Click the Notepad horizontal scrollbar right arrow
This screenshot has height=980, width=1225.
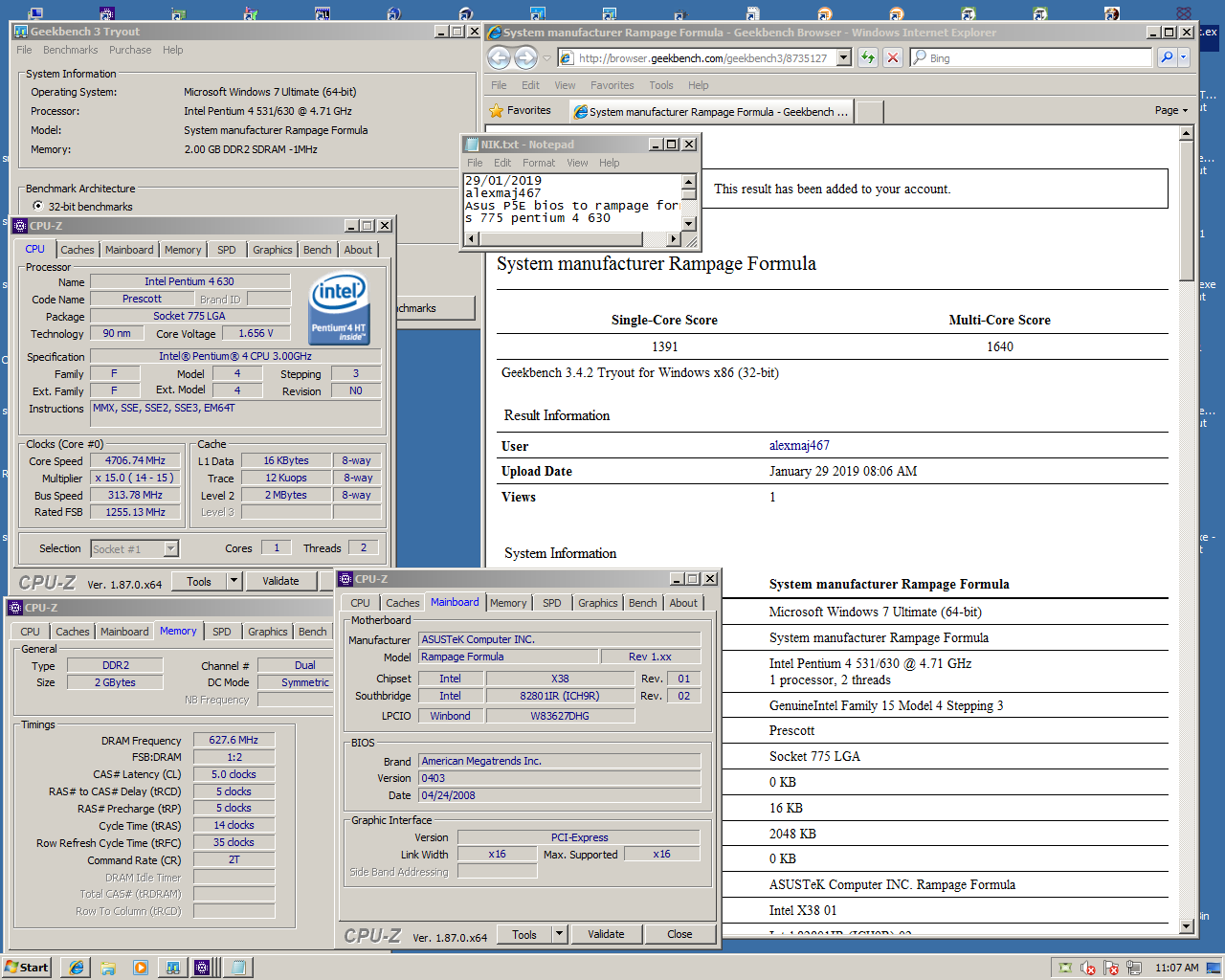pyautogui.click(x=674, y=238)
